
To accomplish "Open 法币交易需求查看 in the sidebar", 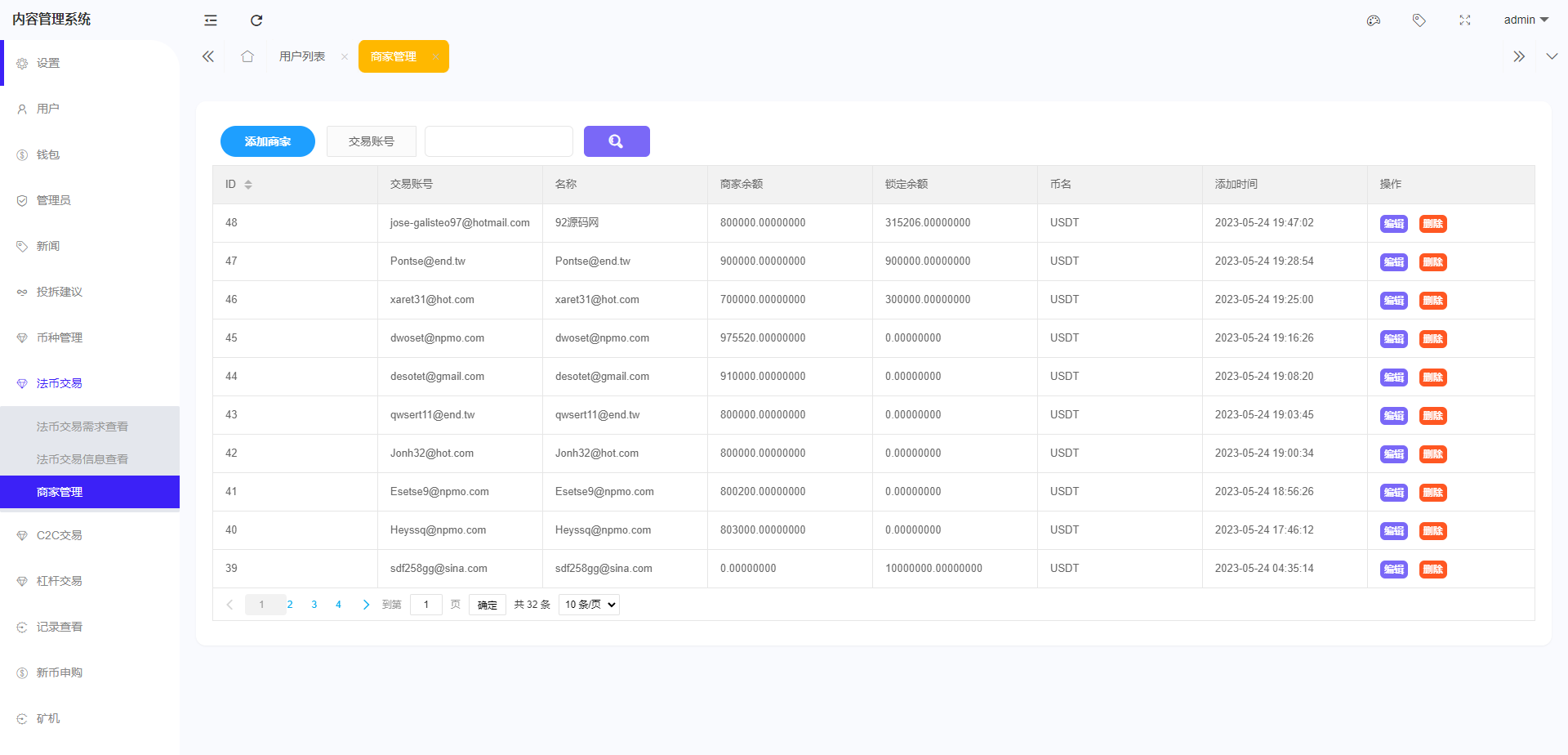I will pyautogui.click(x=82, y=427).
